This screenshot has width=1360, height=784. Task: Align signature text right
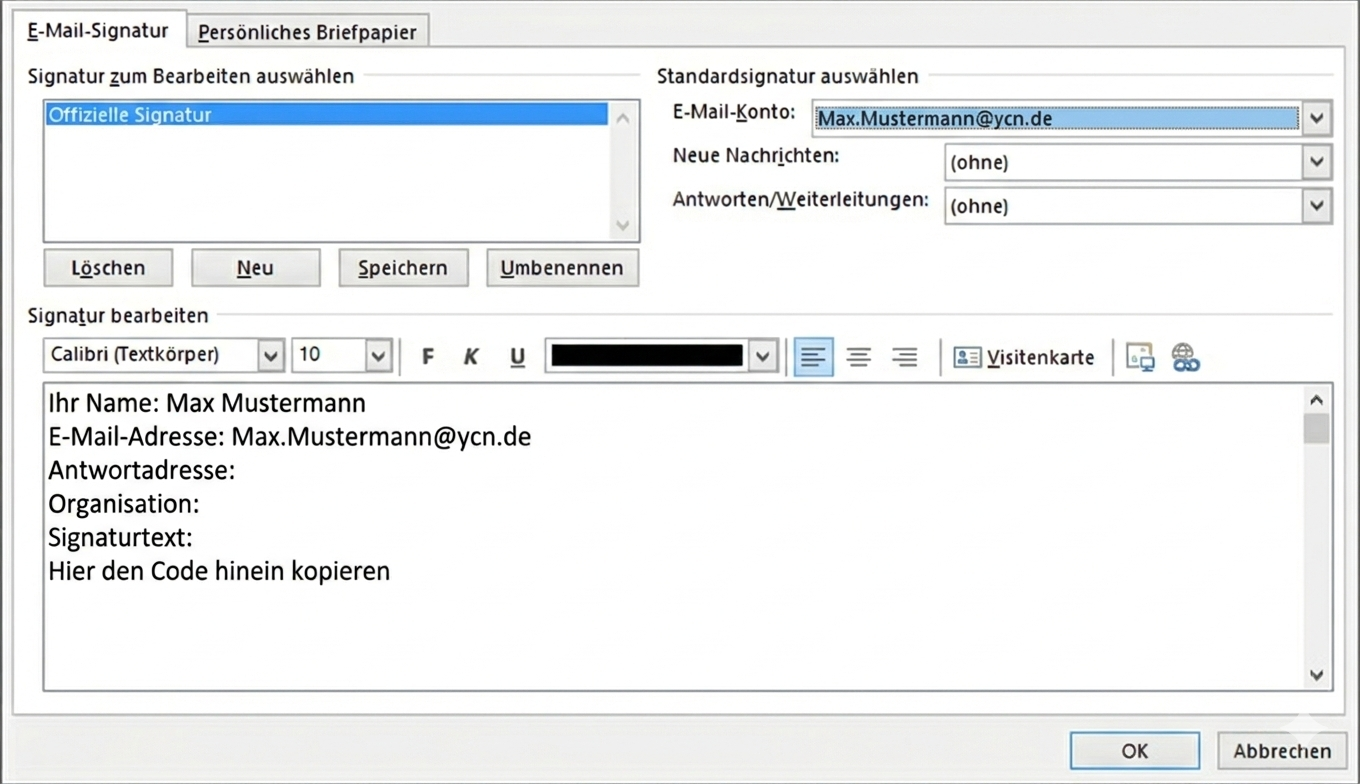click(x=905, y=357)
